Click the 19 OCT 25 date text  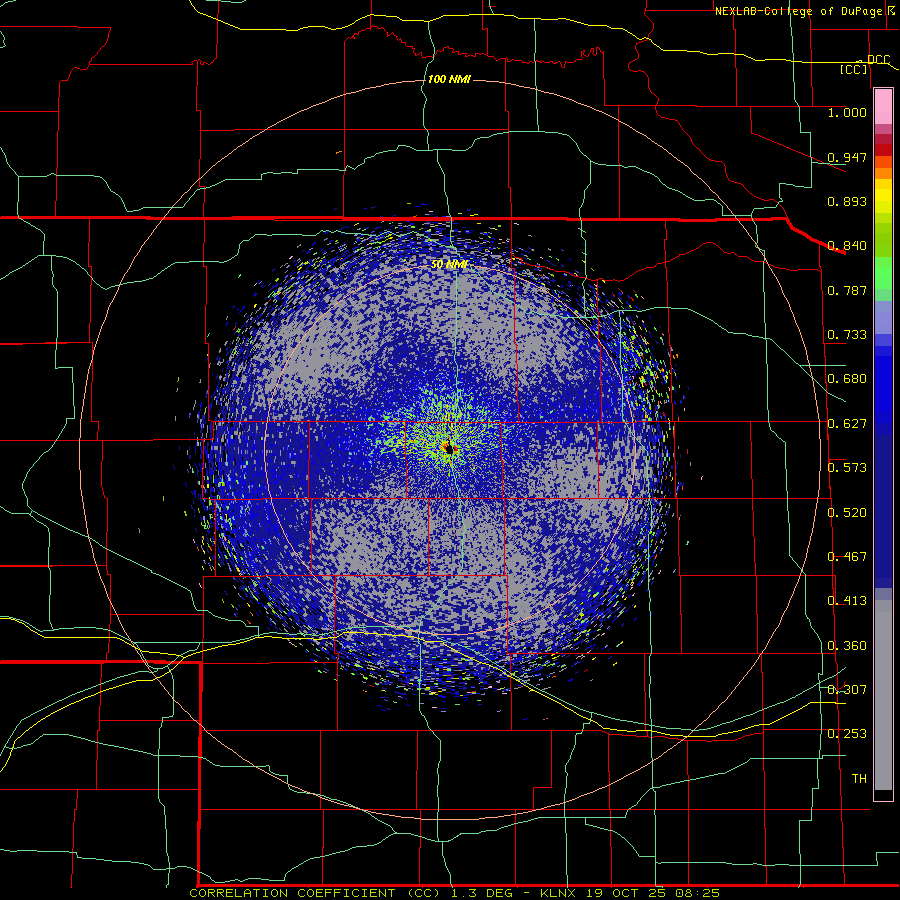(626, 893)
